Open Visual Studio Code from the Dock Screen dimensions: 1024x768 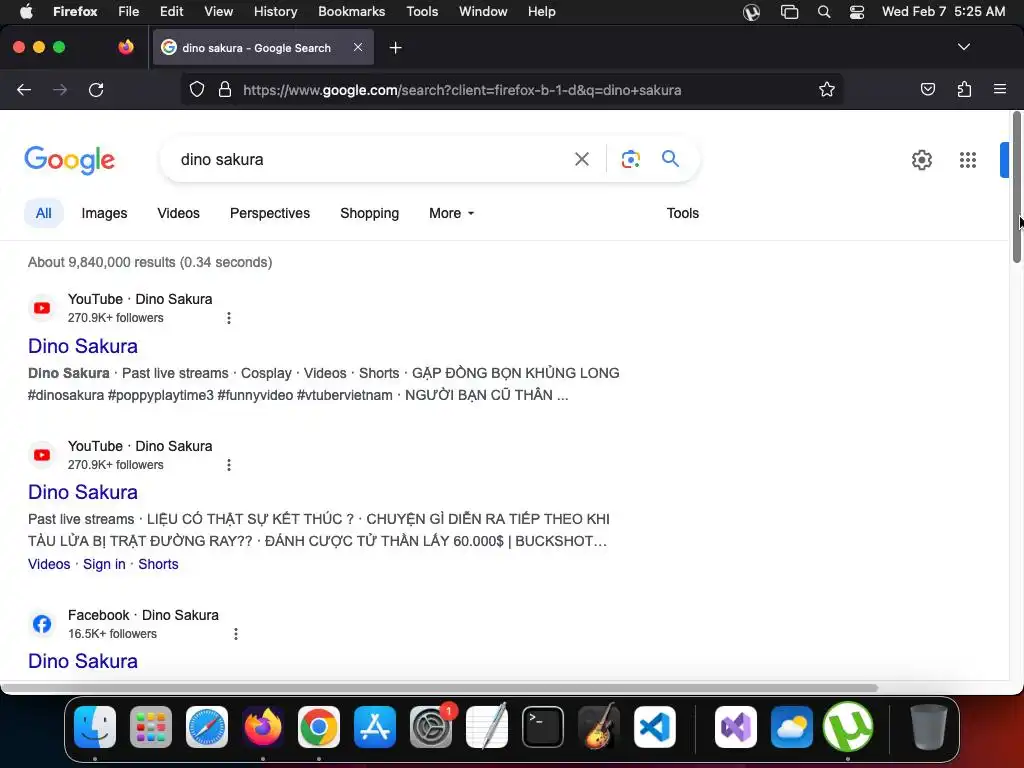click(654, 727)
